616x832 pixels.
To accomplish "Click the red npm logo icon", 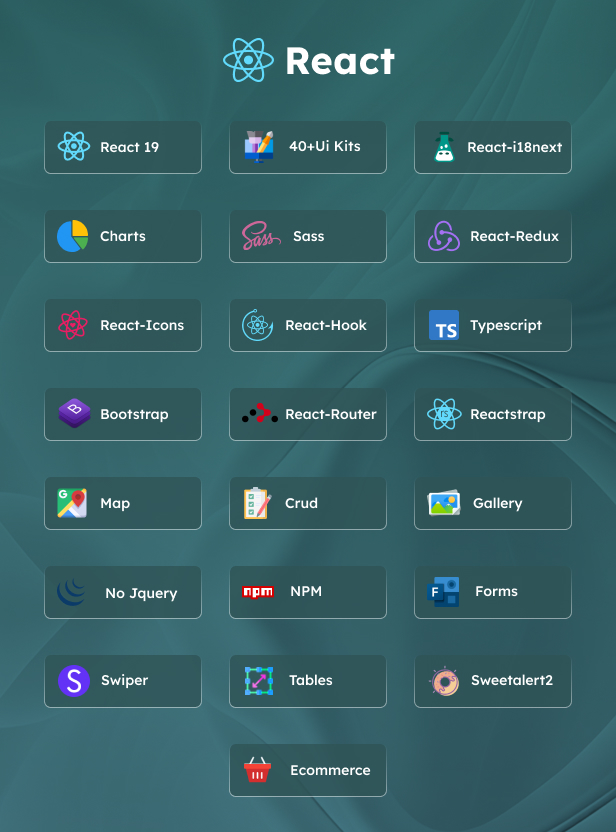I will 258,592.
